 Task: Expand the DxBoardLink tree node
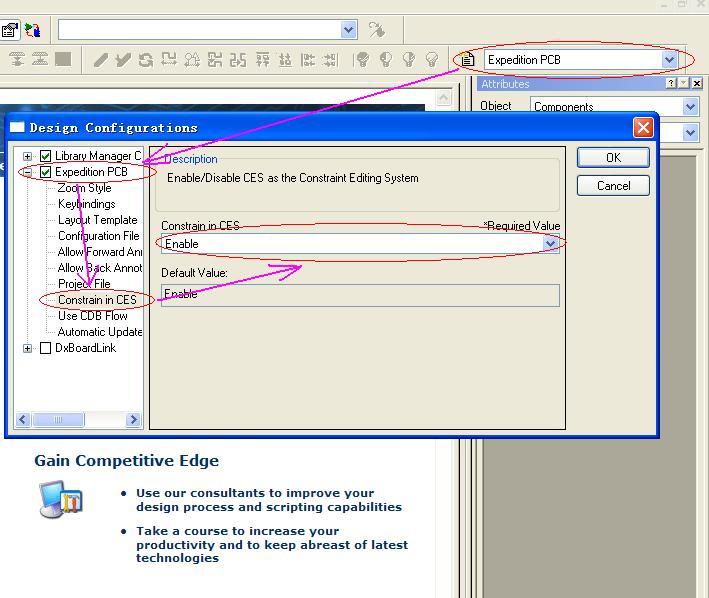coord(27,348)
